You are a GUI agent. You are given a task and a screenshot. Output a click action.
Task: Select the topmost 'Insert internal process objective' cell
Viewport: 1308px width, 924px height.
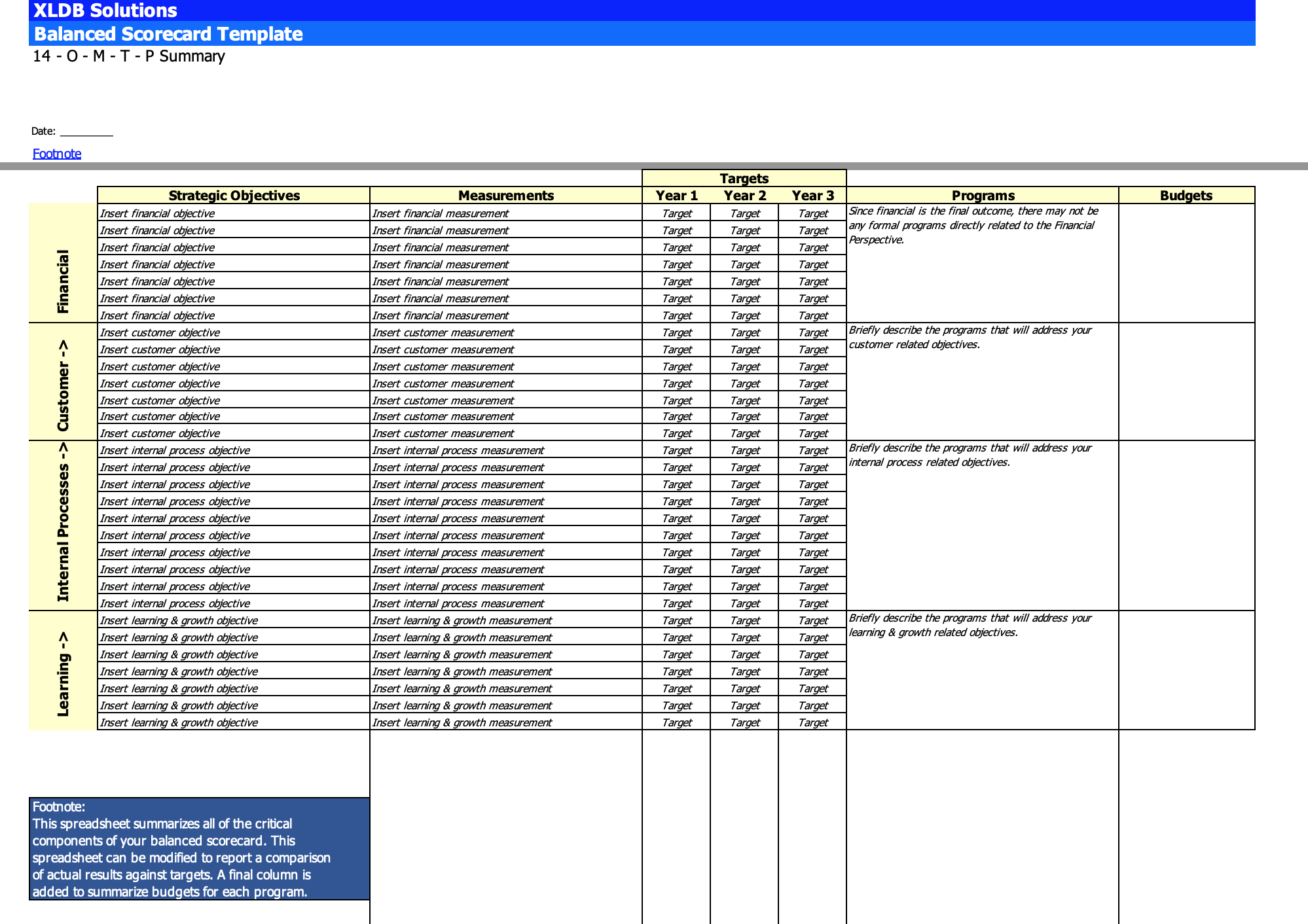(x=234, y=450)
